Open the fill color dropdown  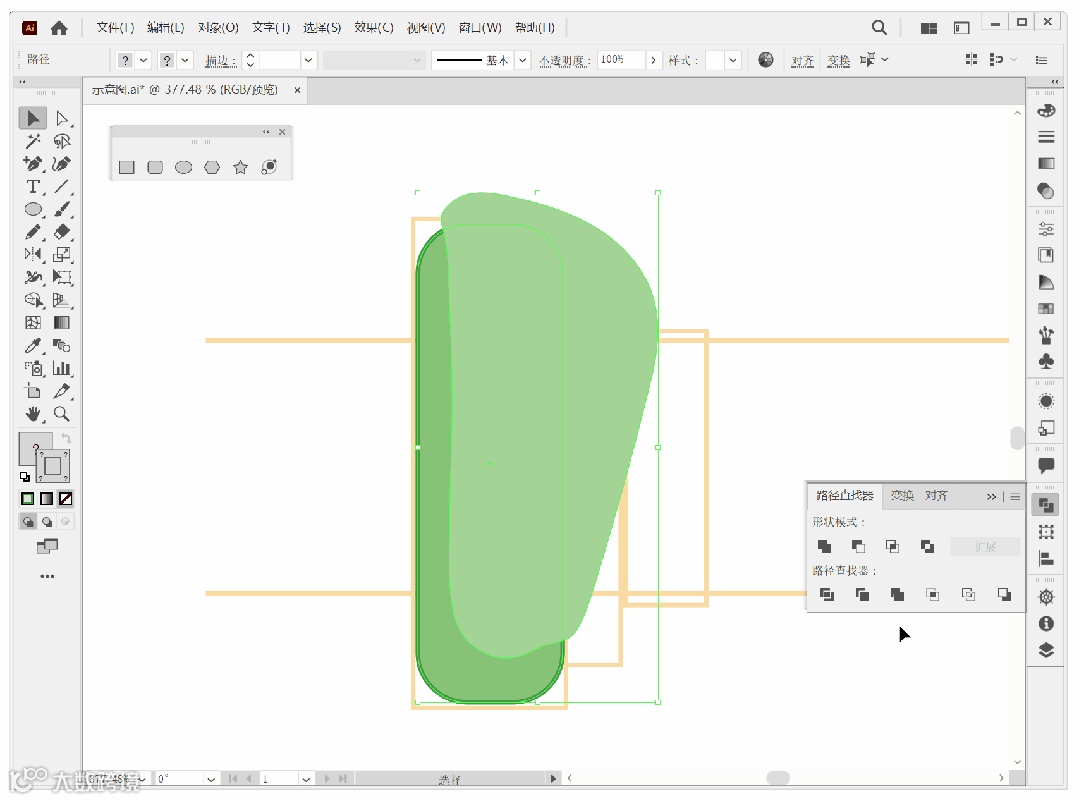[x=143, y=61]
